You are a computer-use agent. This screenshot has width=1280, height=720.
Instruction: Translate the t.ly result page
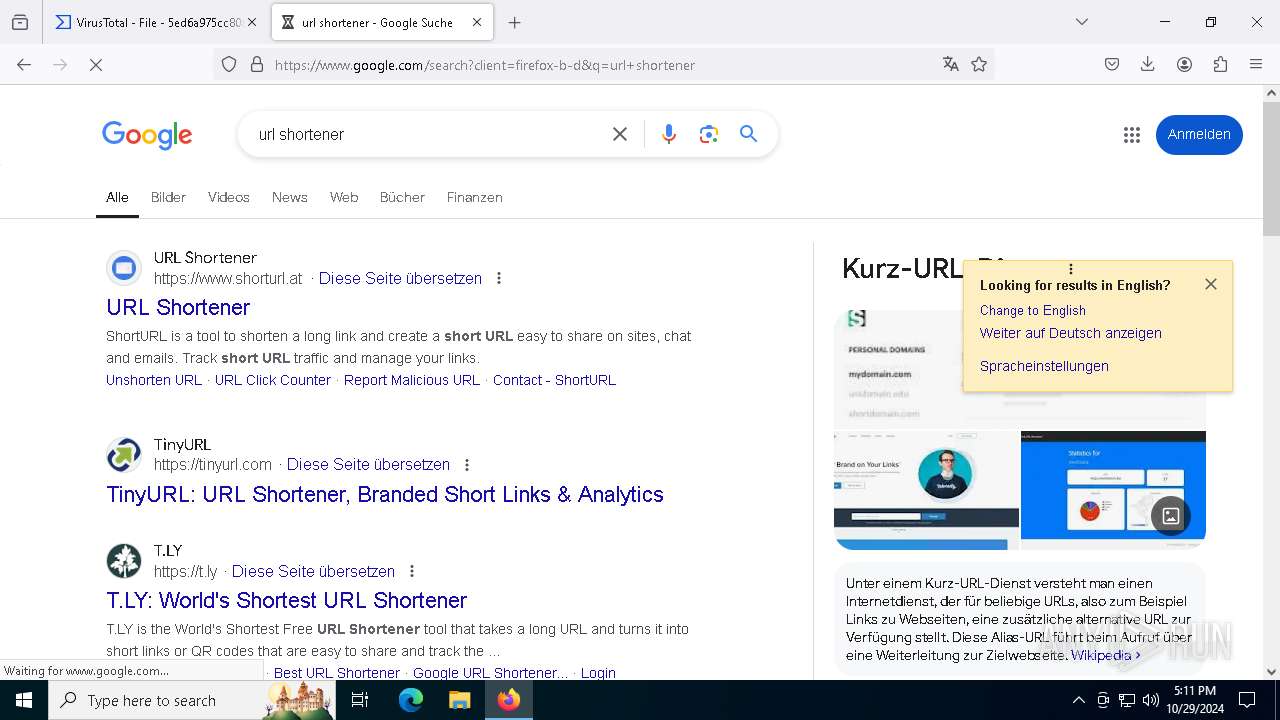click(x=313, y=571)
